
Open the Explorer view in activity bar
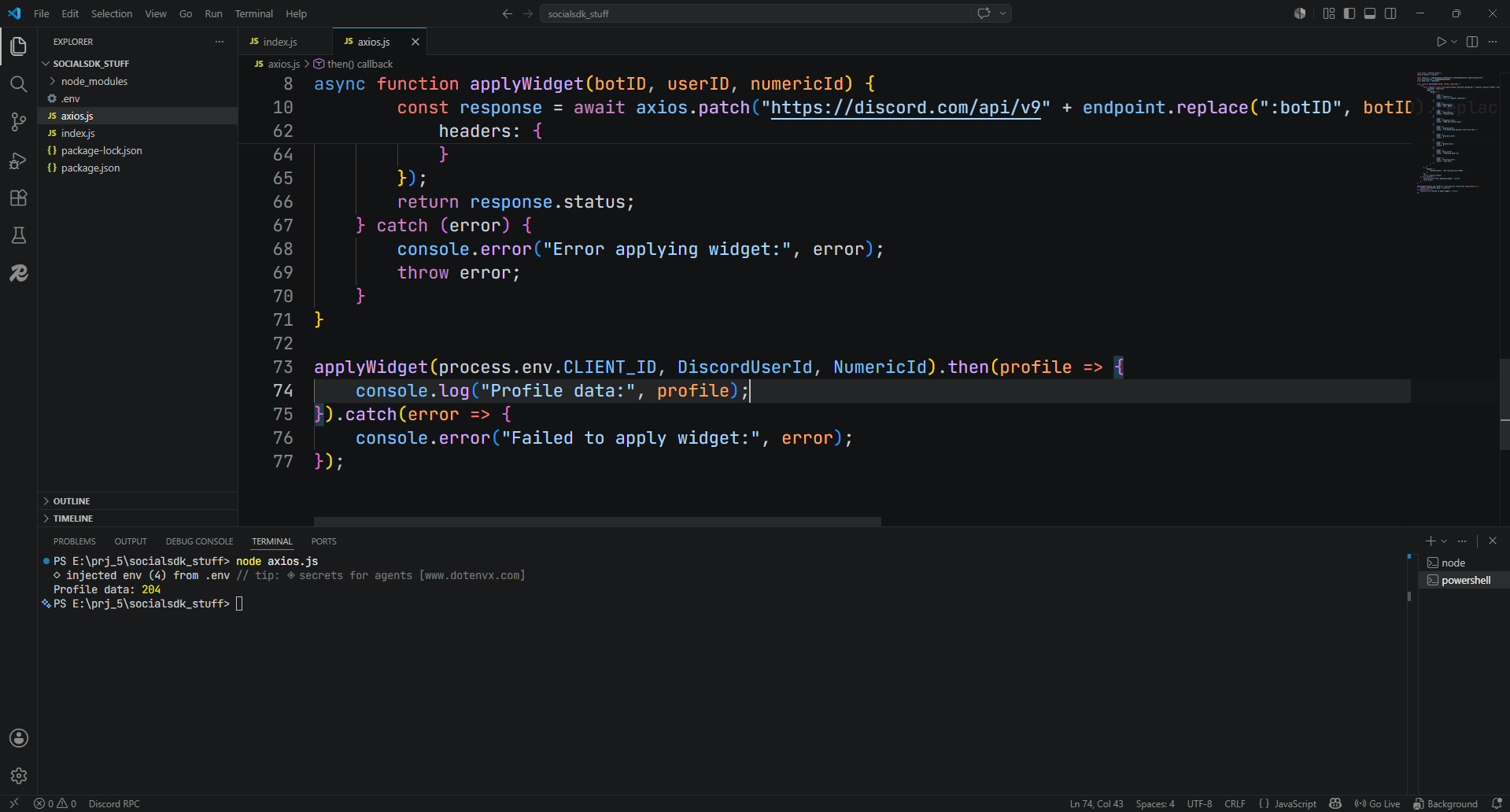19,46
